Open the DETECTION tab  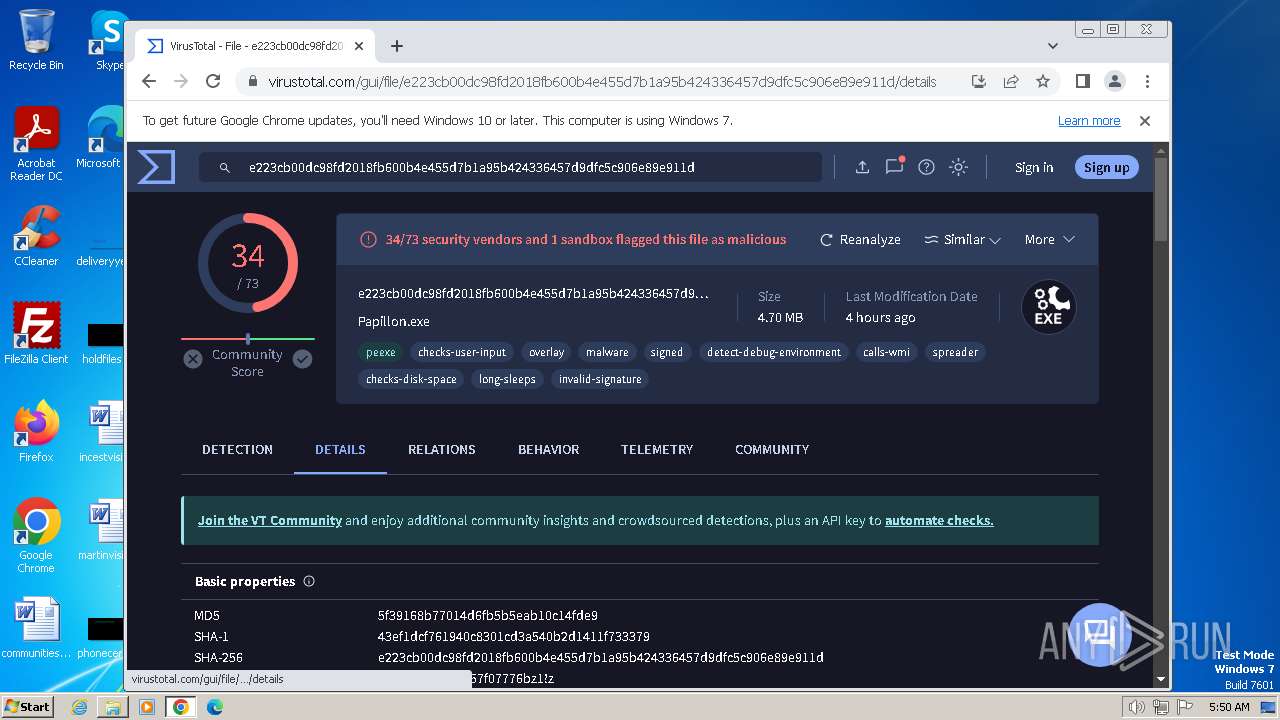[237, 450]
